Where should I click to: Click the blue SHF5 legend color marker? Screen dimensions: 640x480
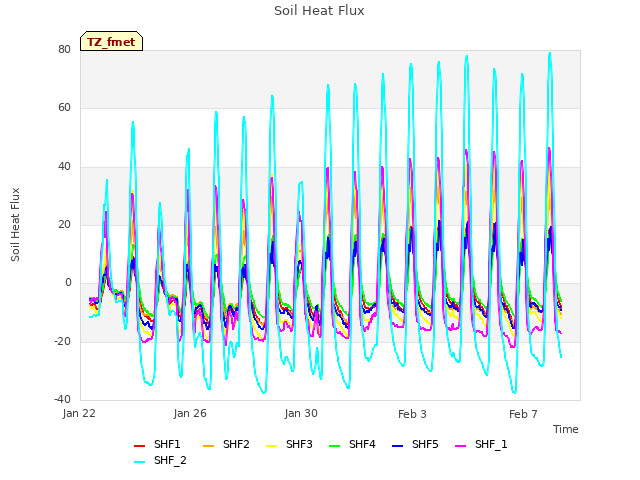coord(398,446)
